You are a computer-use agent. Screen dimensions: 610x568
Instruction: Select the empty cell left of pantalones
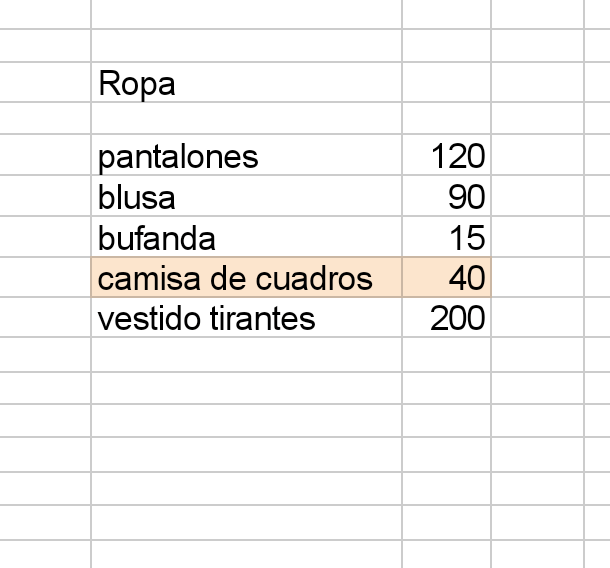[x=45, y=157]
